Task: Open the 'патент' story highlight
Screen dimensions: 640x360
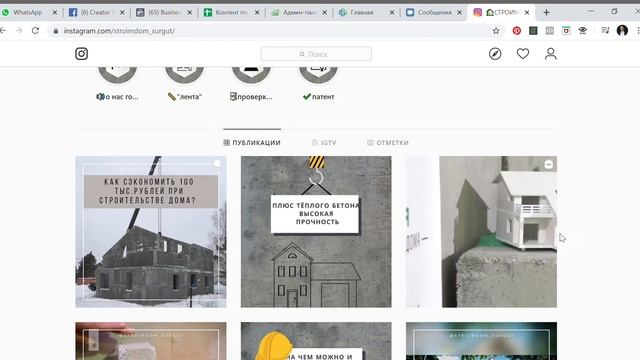Action: [318, 84]
